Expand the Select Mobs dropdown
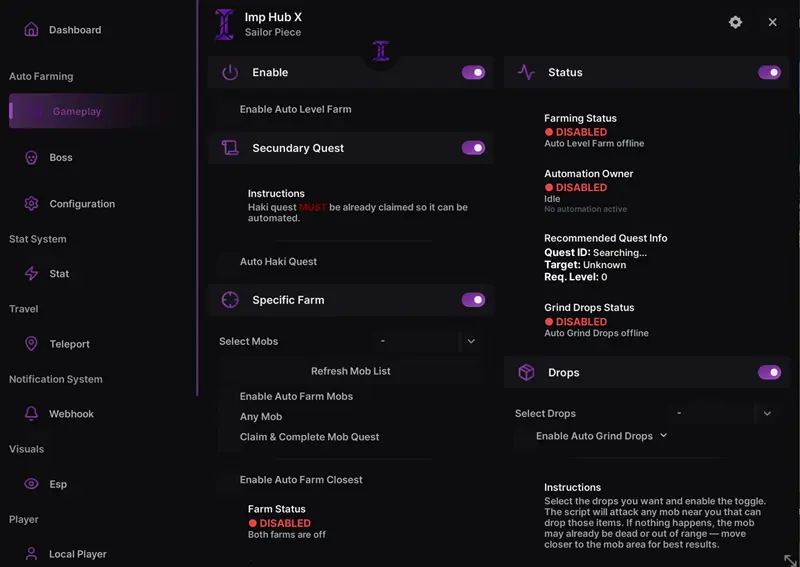This screenshot has width=800, height=567. (471, 342)
